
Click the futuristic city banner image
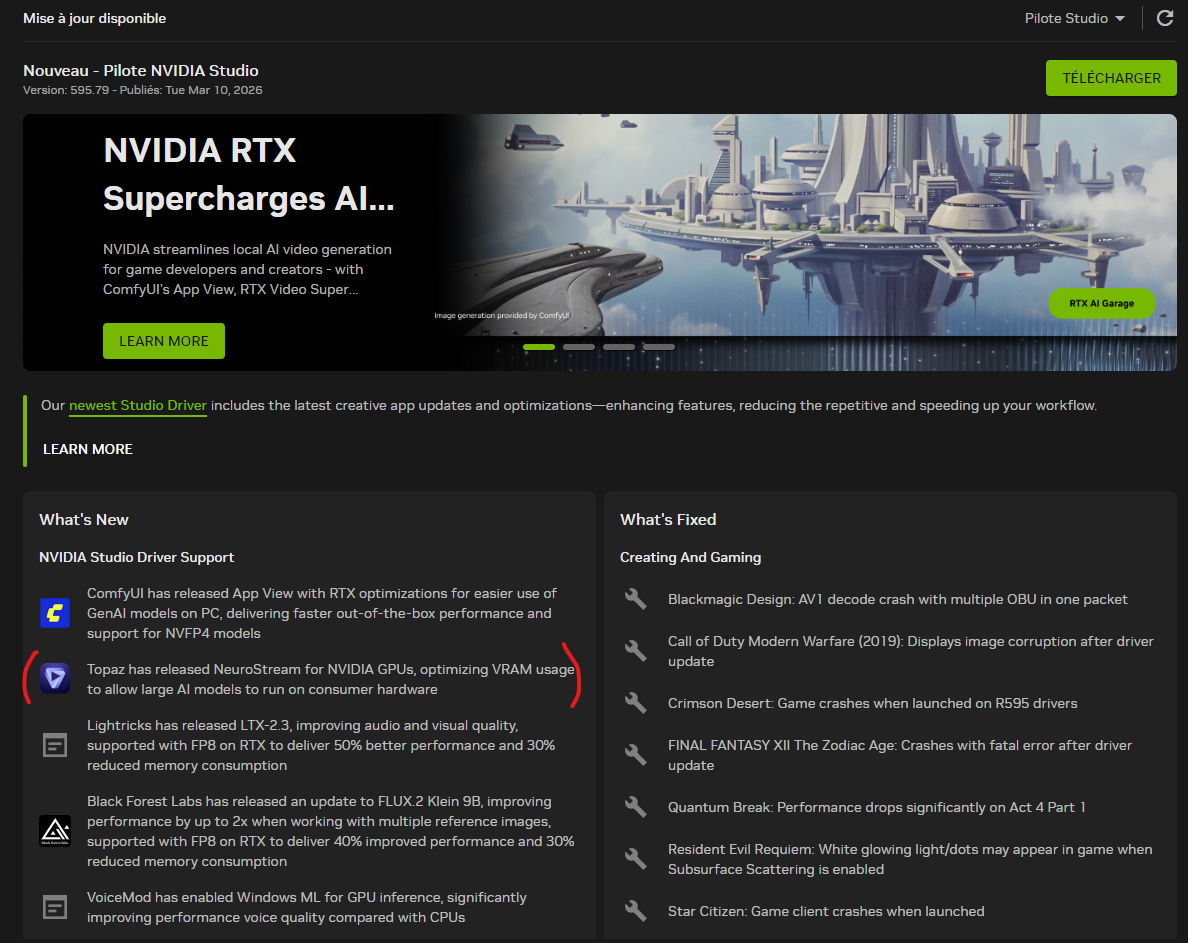click(x=820, y=220)
